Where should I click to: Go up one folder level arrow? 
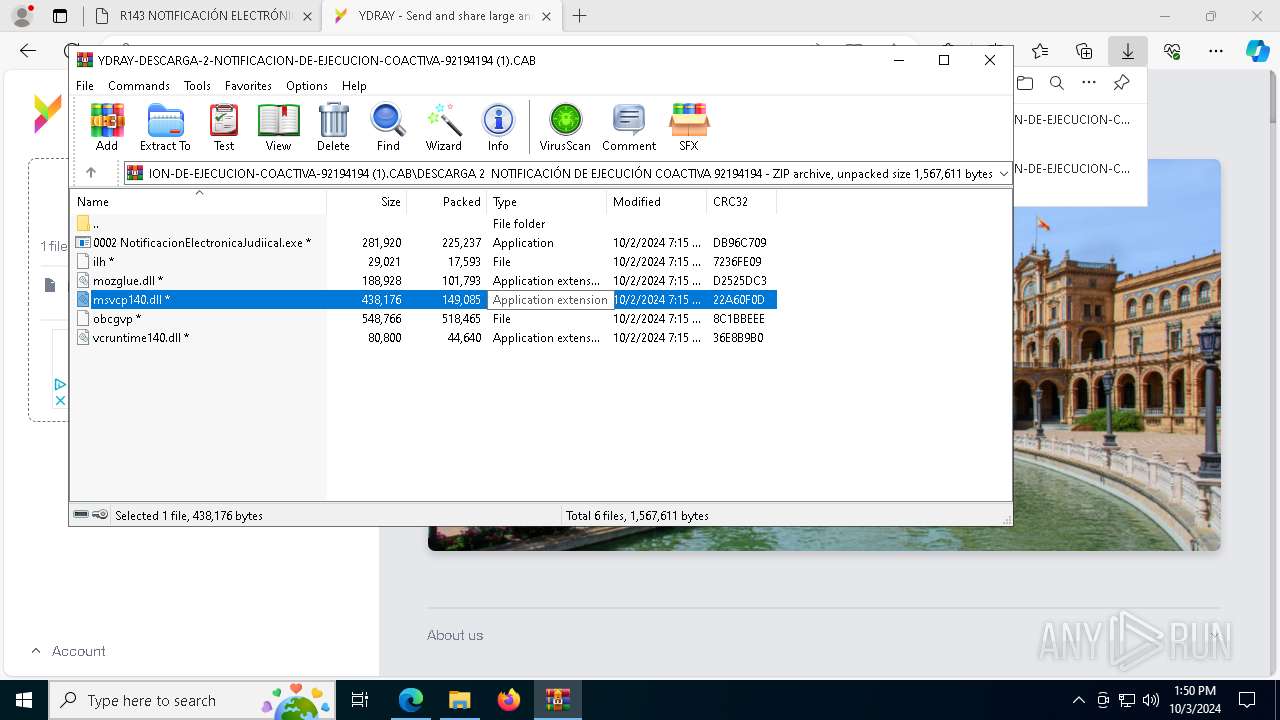tap(91, 173)
